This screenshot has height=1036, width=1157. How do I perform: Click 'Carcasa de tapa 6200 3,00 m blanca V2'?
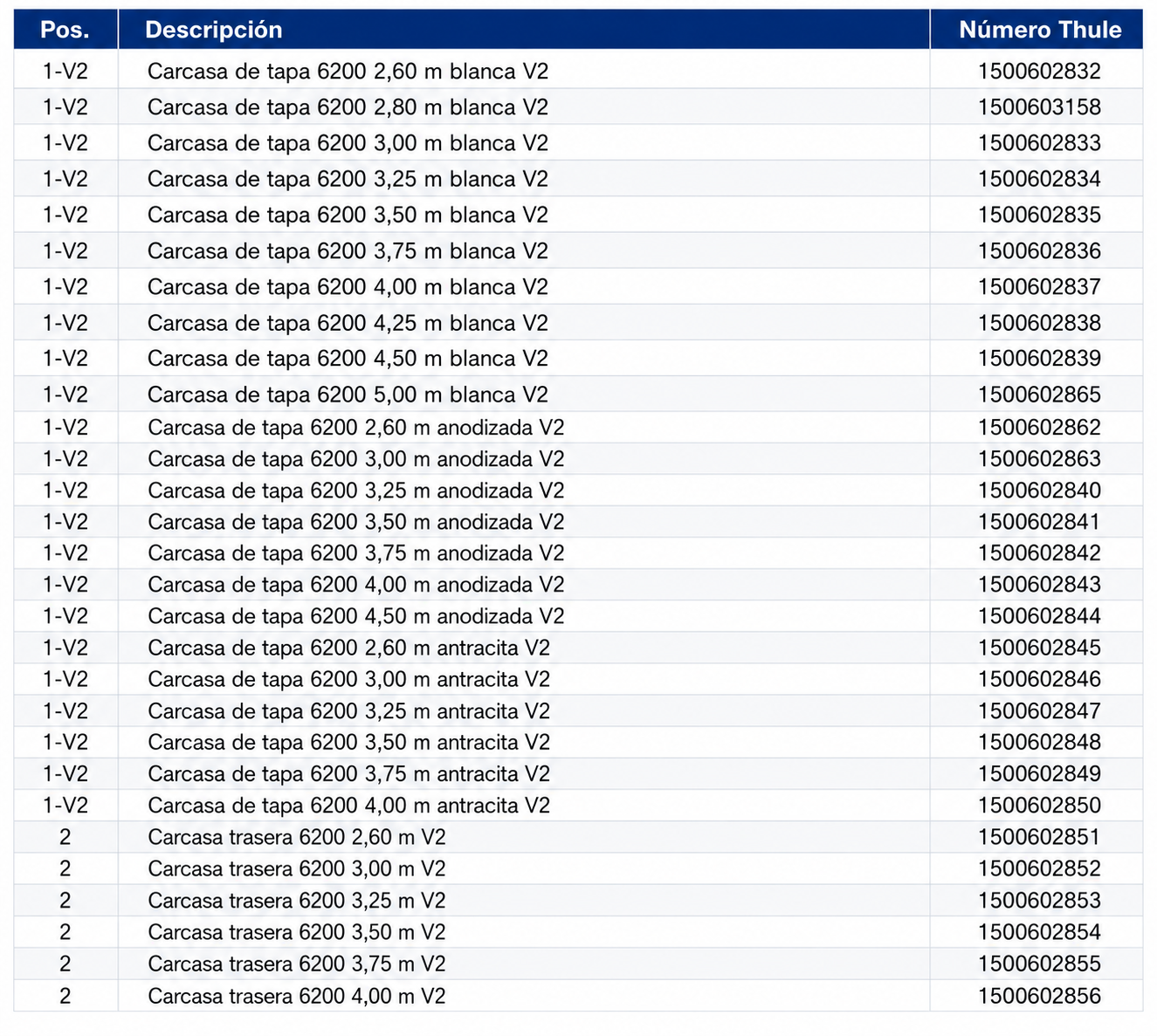point(348,143)
